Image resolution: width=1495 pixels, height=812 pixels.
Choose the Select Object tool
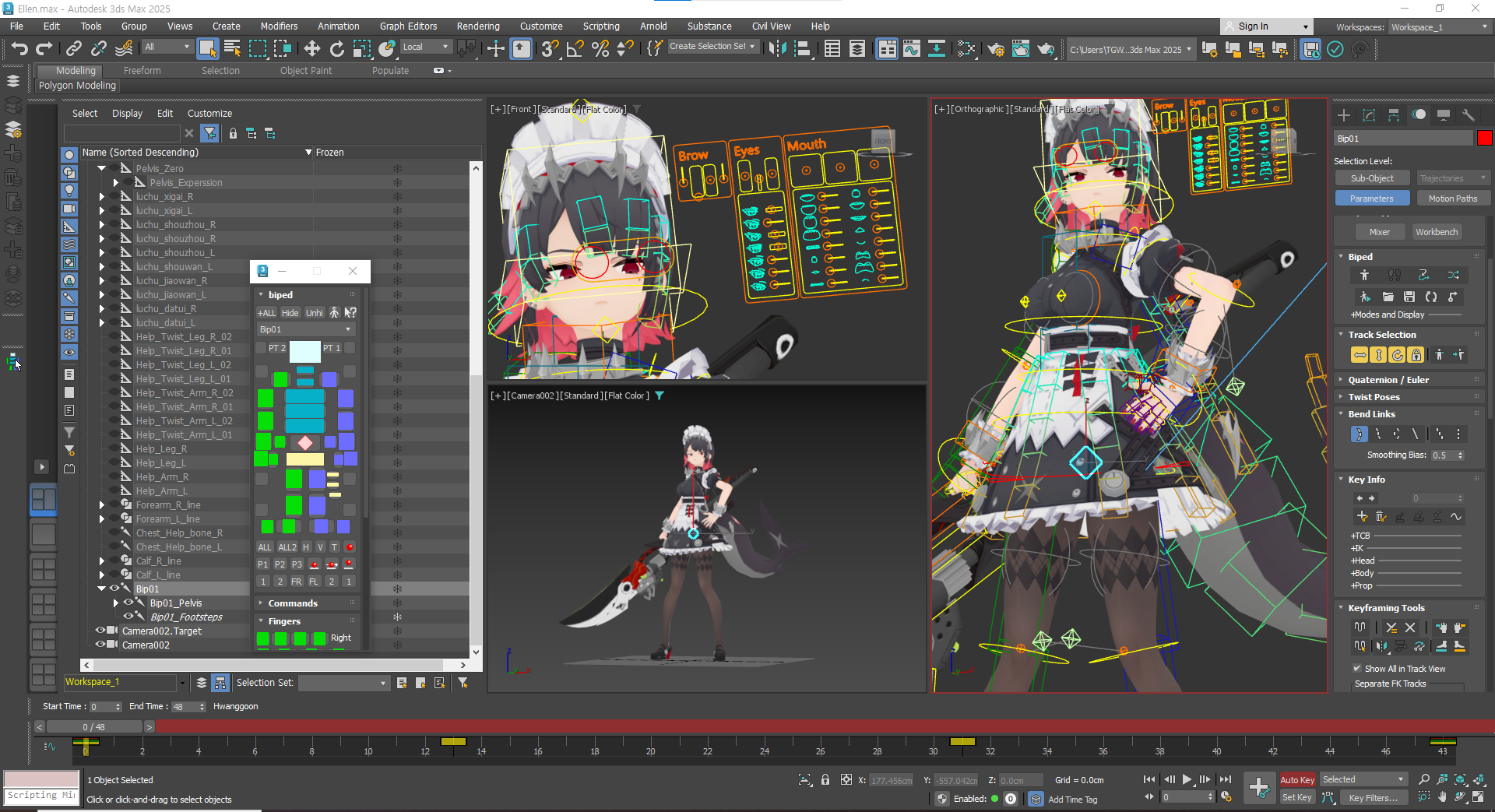pos(207,49)
